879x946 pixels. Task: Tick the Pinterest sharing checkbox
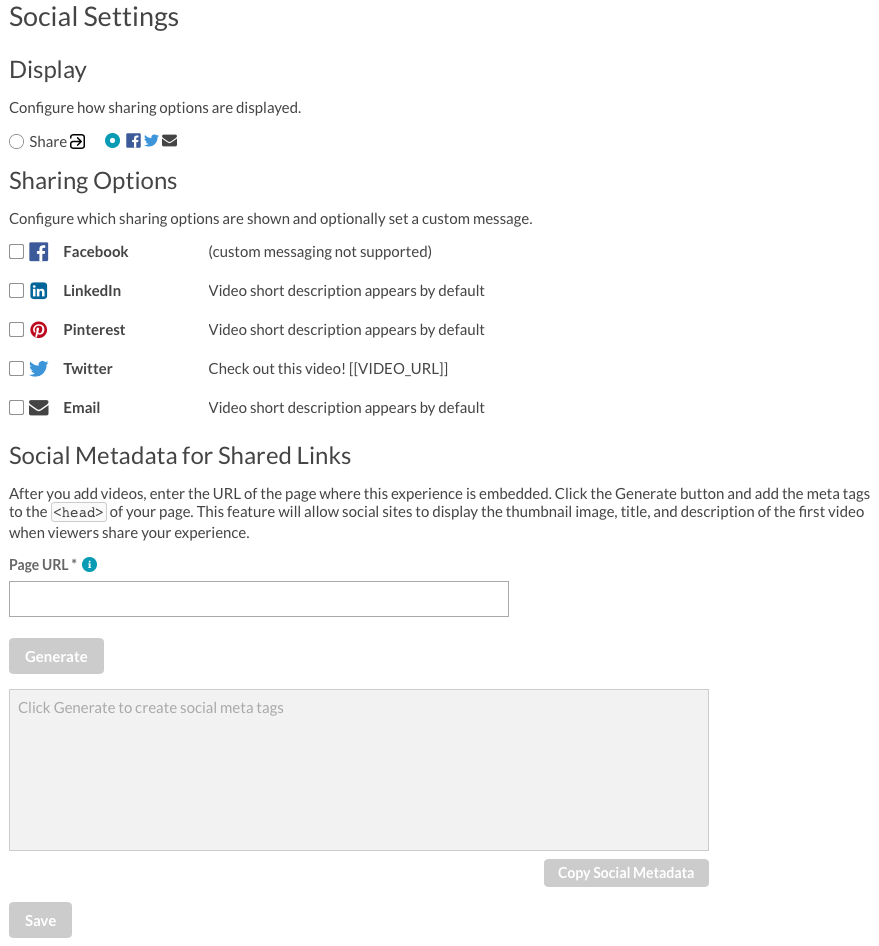(x=17, y=329)
